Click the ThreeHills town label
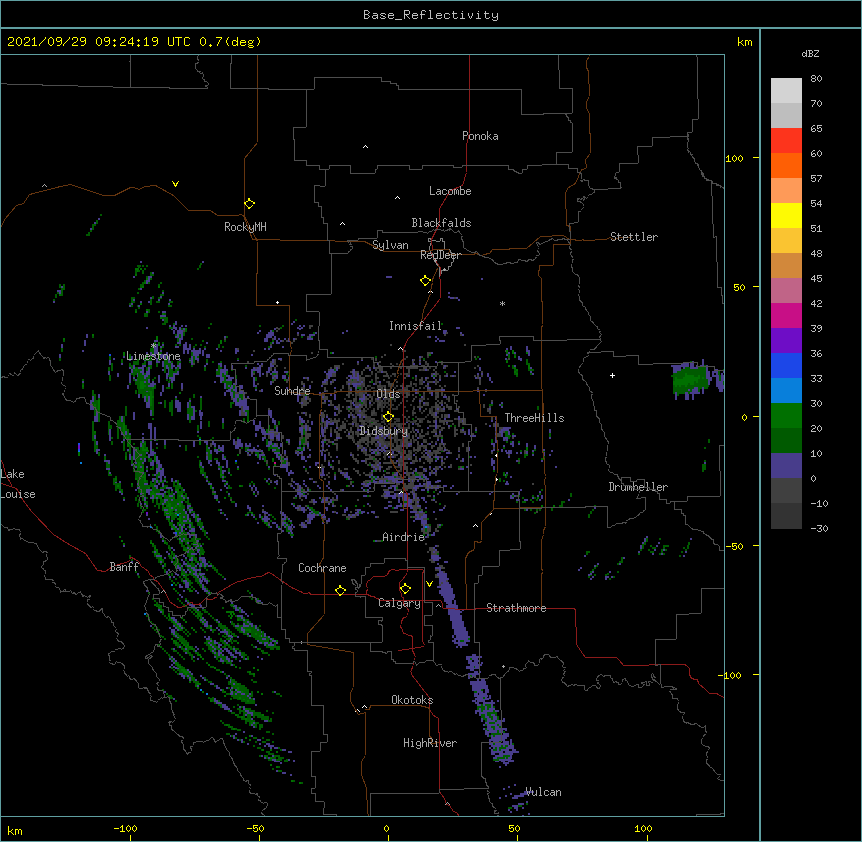This screenshot has width=862, height=842. pos(534,418)
